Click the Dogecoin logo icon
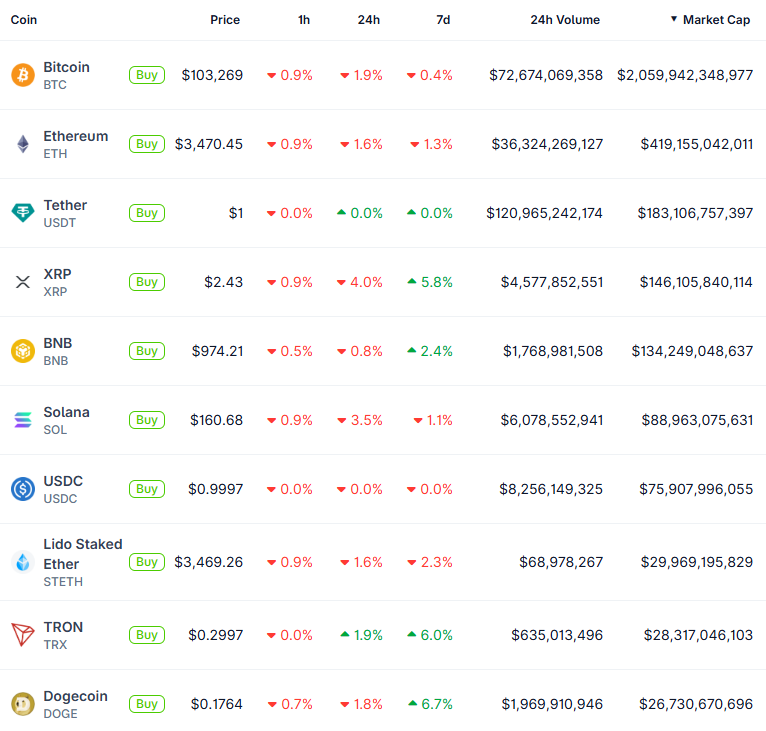Image resolution: width=766 pixels, height=731 pixels. 22,704
